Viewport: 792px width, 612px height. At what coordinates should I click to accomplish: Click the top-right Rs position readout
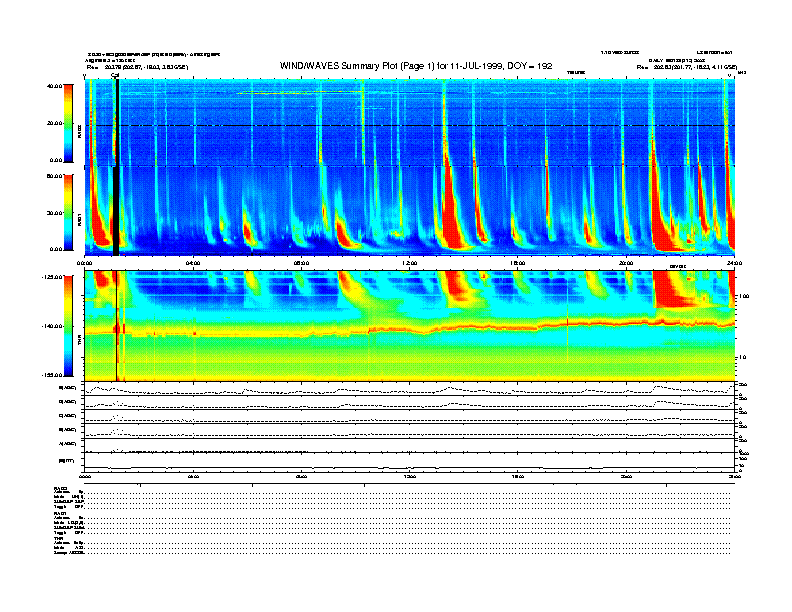(x=687, y=67)
